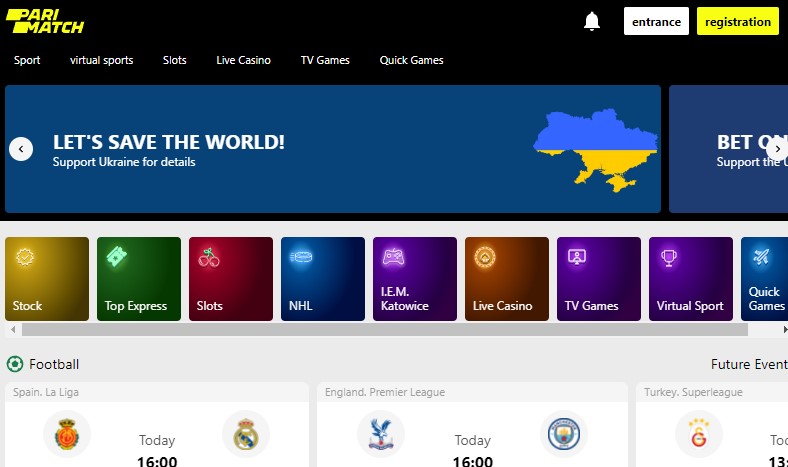
Task: Open the Stock promotions tile
Action: pos(47,279)
